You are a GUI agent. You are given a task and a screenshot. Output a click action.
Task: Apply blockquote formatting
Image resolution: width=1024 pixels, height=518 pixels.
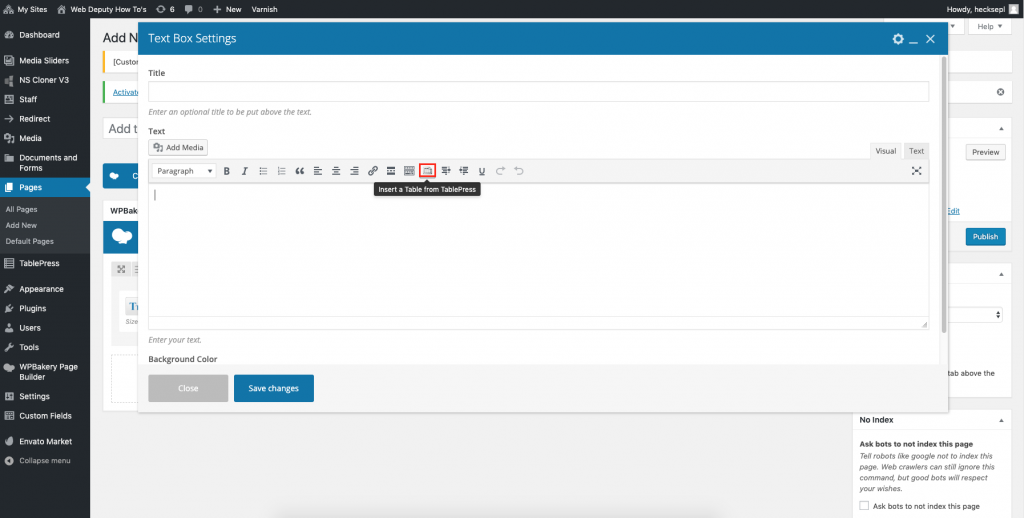pos(300,171)
